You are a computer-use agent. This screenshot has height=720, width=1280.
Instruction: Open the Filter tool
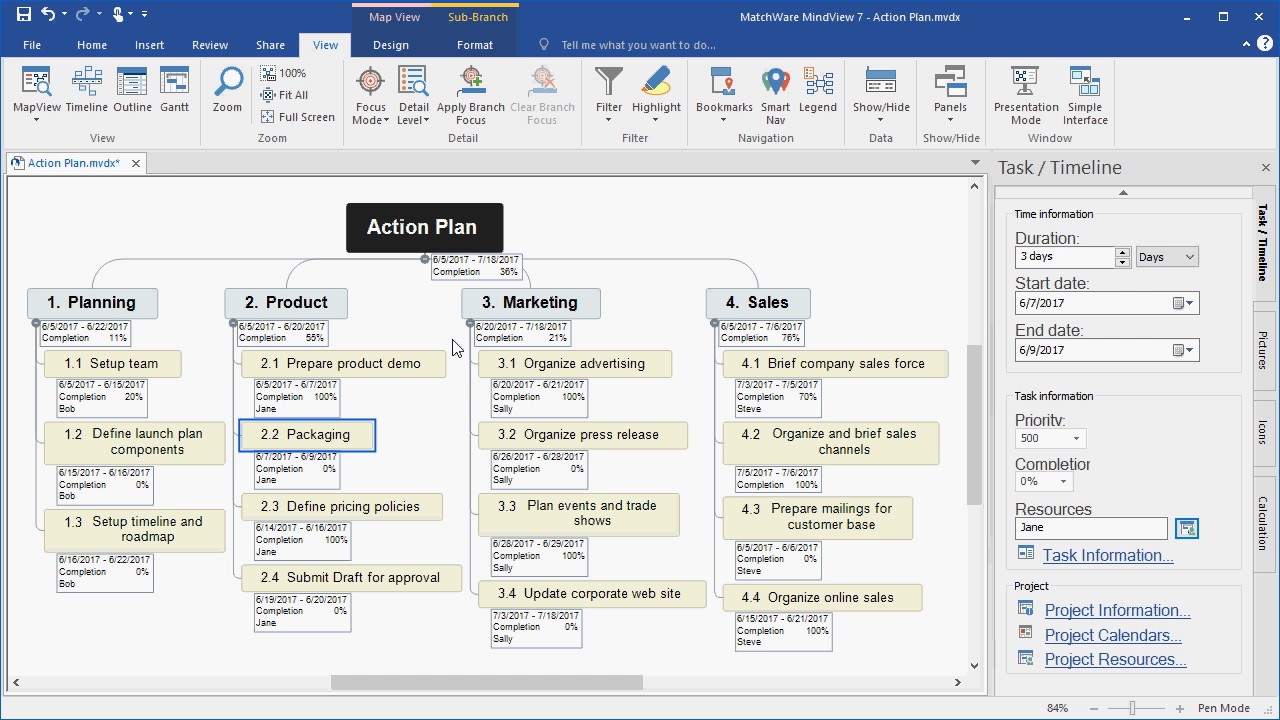[609, 96]
